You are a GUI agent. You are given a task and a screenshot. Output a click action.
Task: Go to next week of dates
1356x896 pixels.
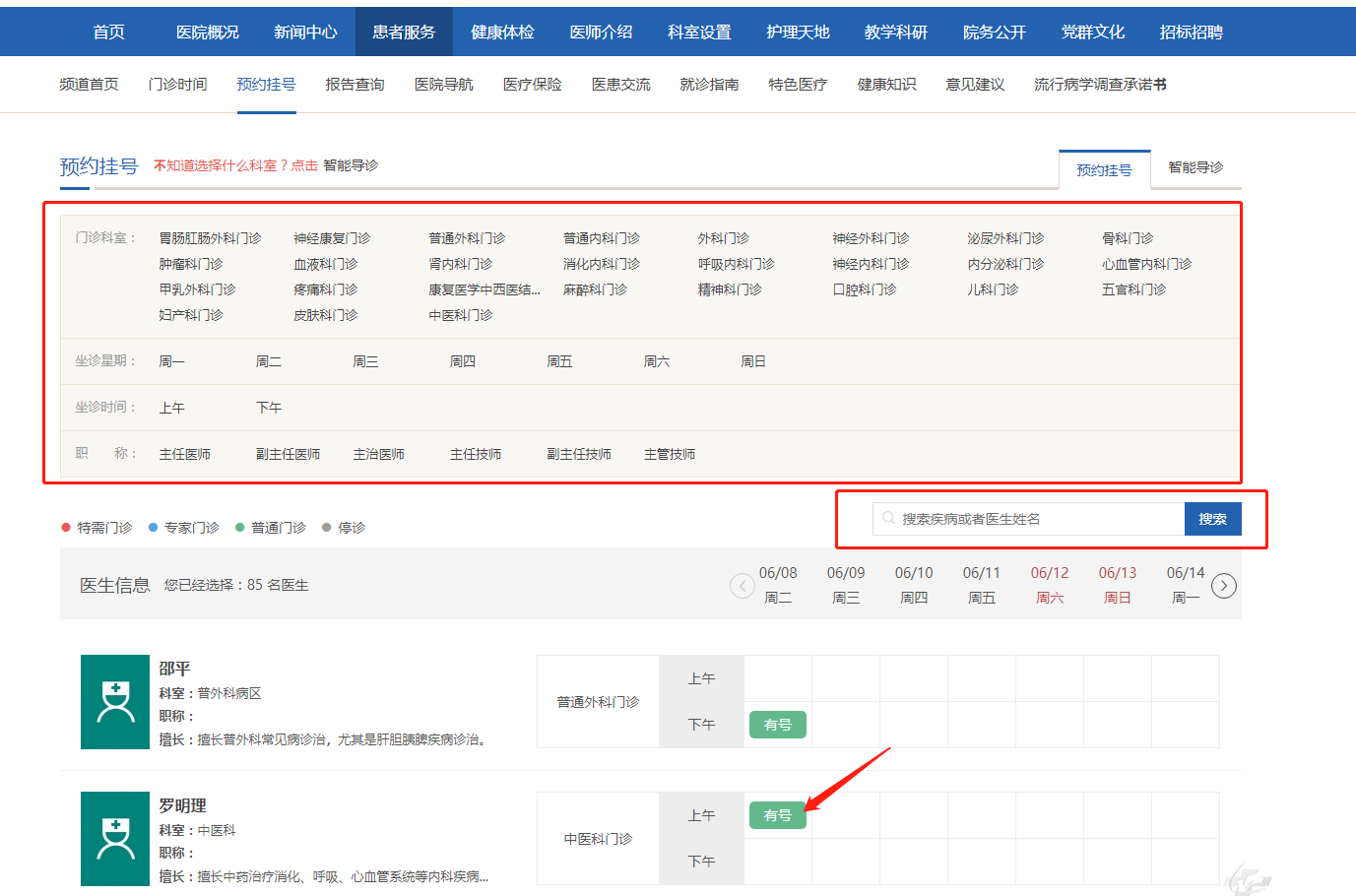(x=1223, y=586)
